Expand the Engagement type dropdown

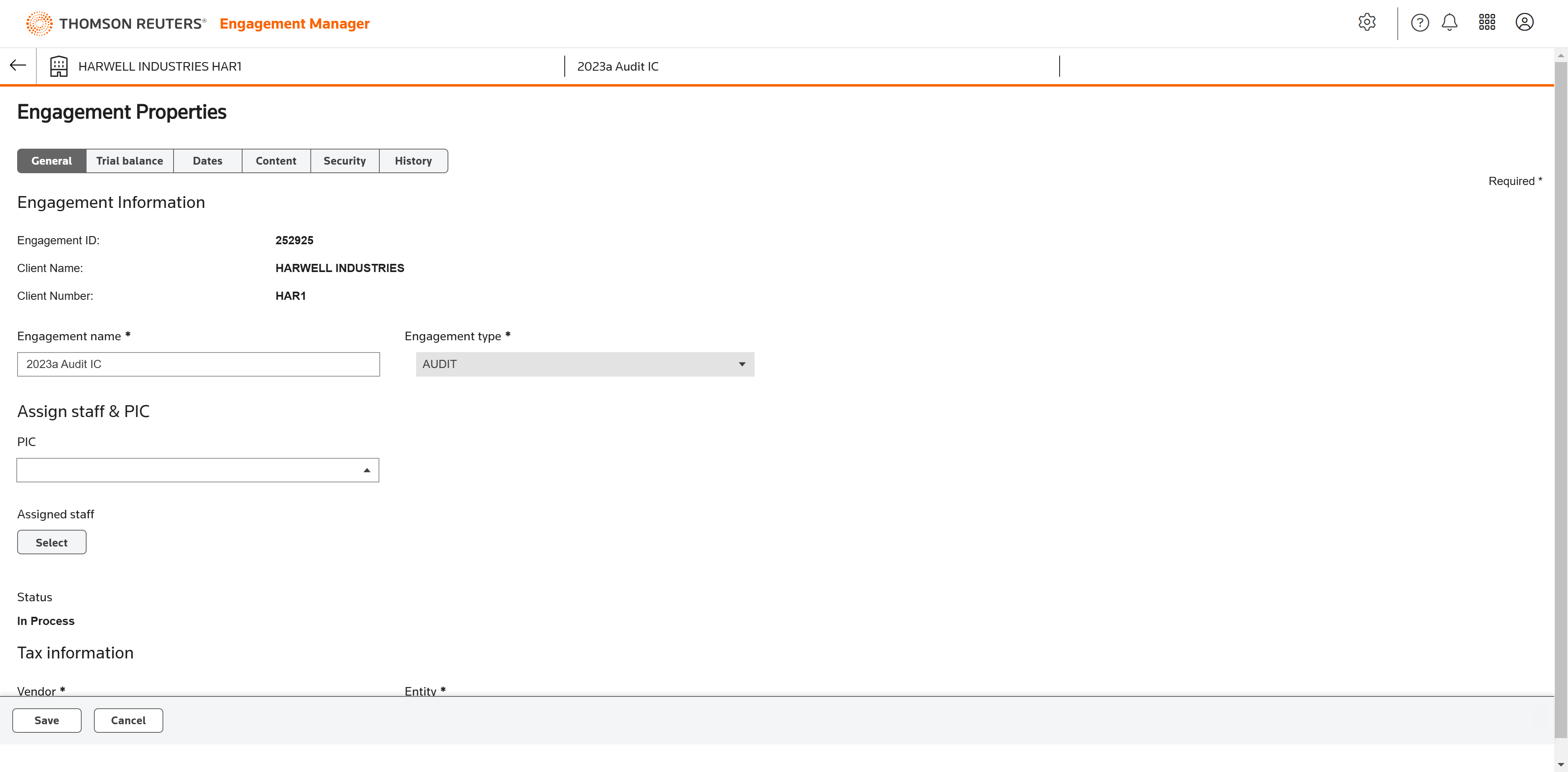(584, 364)
